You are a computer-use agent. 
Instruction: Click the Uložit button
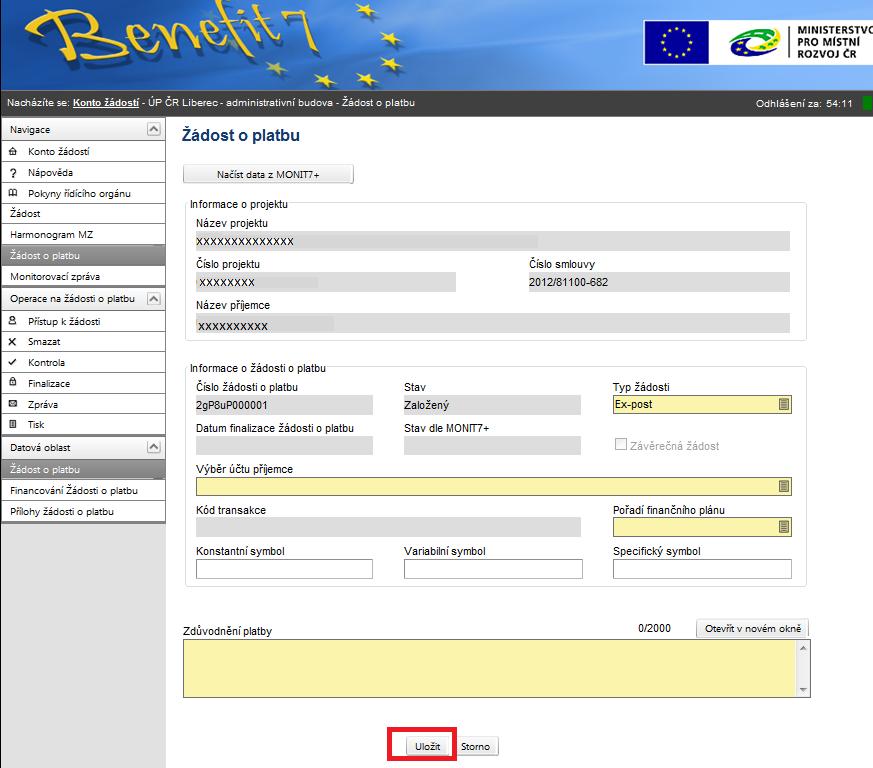pyautogui.click(x=427, y=746)
